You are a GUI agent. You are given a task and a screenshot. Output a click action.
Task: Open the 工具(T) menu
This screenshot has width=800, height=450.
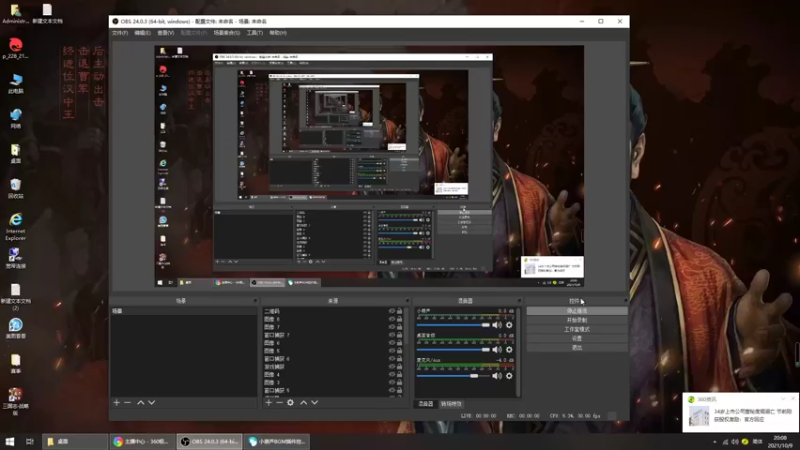coord(255,33)
